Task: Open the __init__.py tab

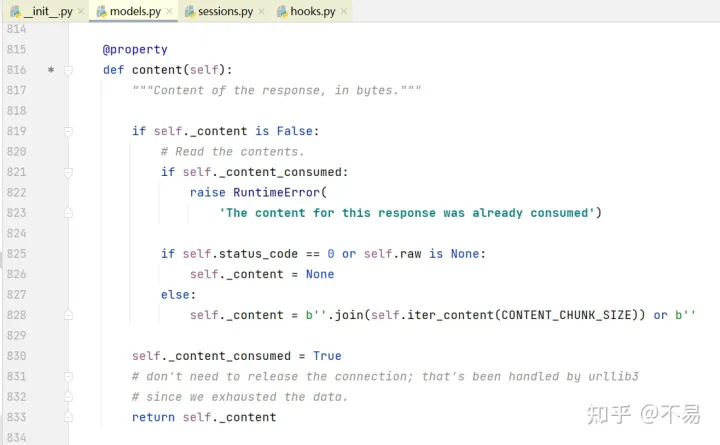Action: coord(46,11)
